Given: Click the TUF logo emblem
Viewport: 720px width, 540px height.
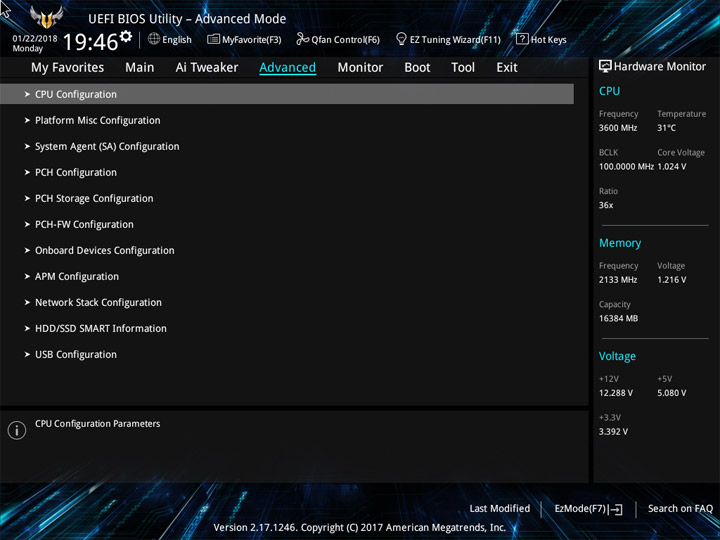Looking at the screenshot, I should [46, 17].
